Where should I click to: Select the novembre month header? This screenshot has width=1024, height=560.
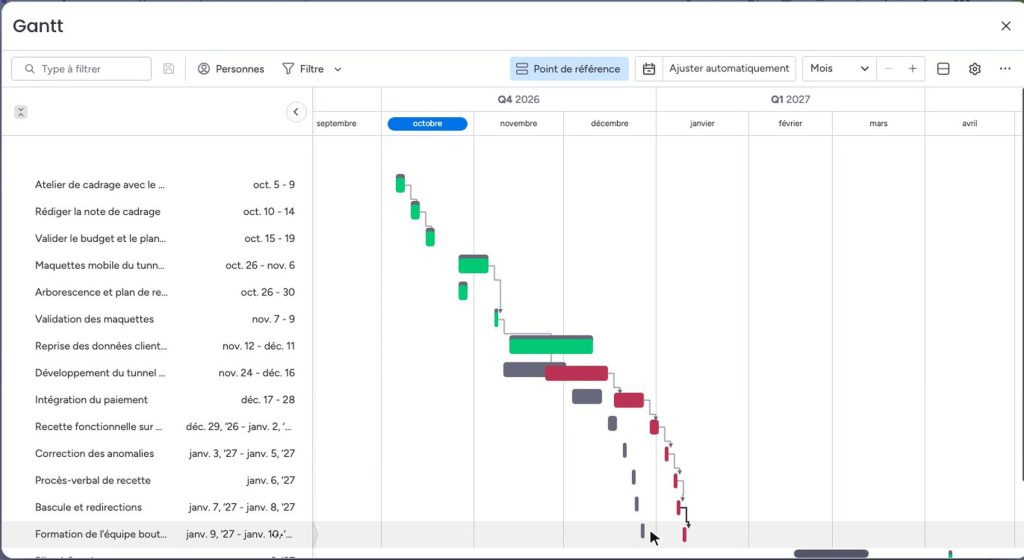click(x=519, y=123)
